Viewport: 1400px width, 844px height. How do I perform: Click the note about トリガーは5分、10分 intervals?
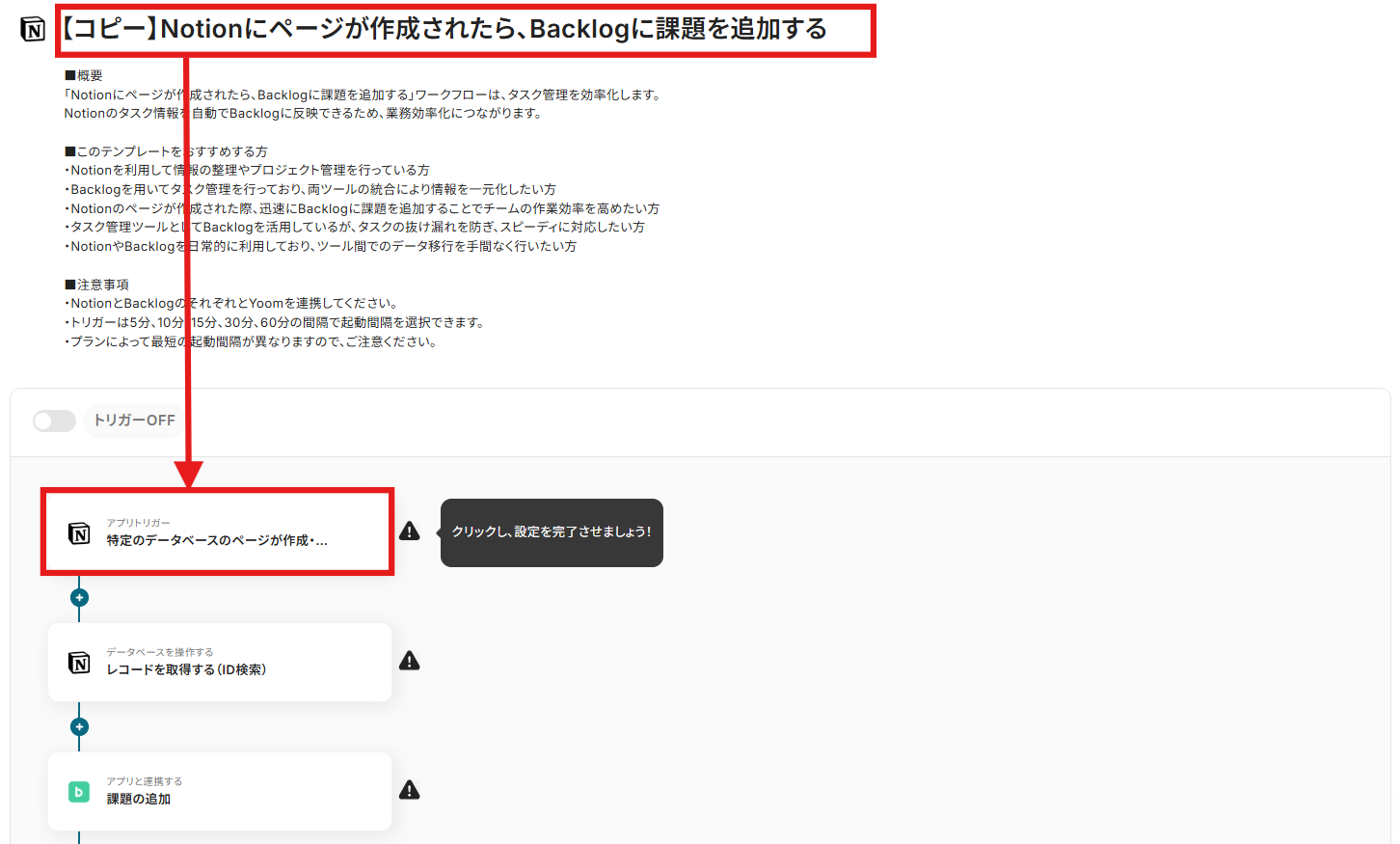tap(274, 322)
